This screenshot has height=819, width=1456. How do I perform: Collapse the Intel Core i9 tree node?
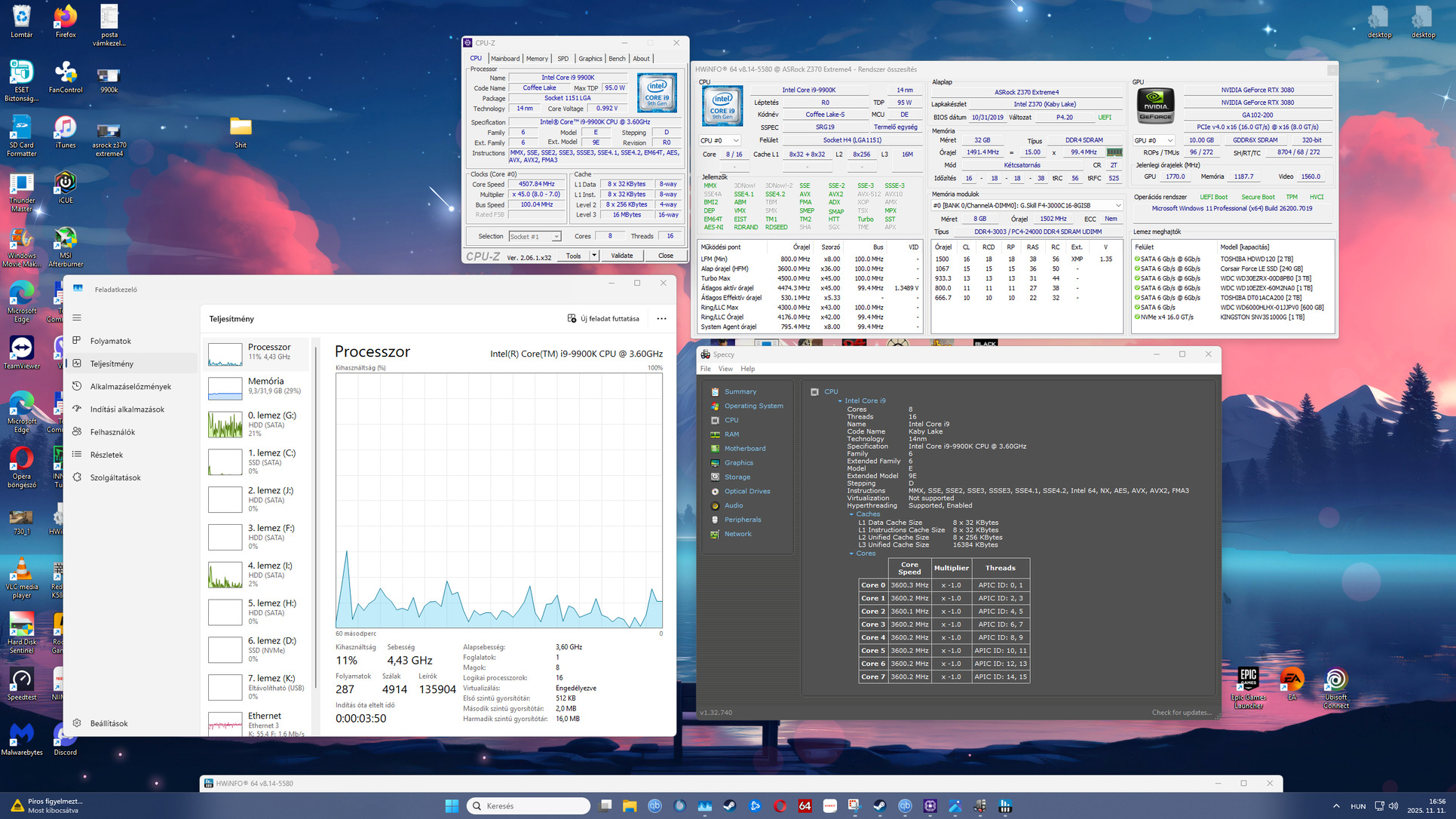(840, 401)
